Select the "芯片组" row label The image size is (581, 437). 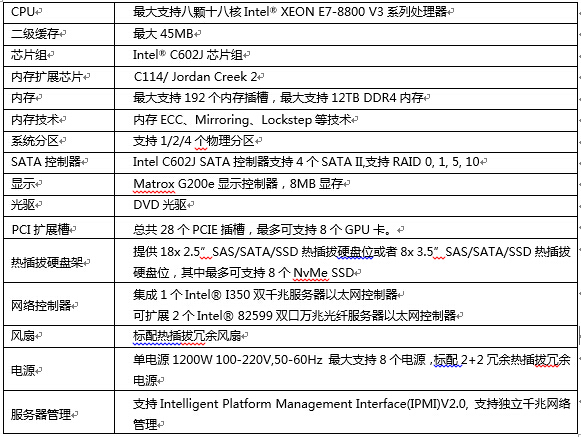click(x=29, y=55)
